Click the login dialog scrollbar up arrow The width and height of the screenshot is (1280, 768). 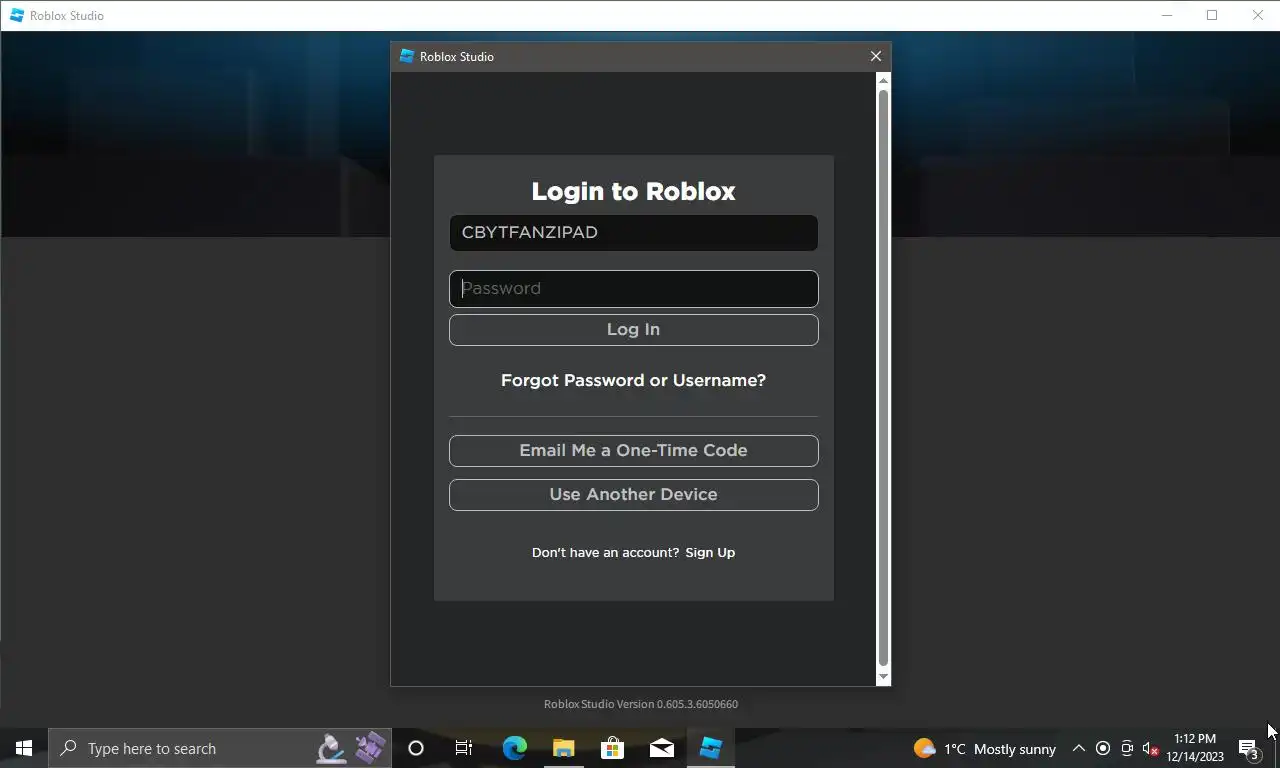[883, 80]
